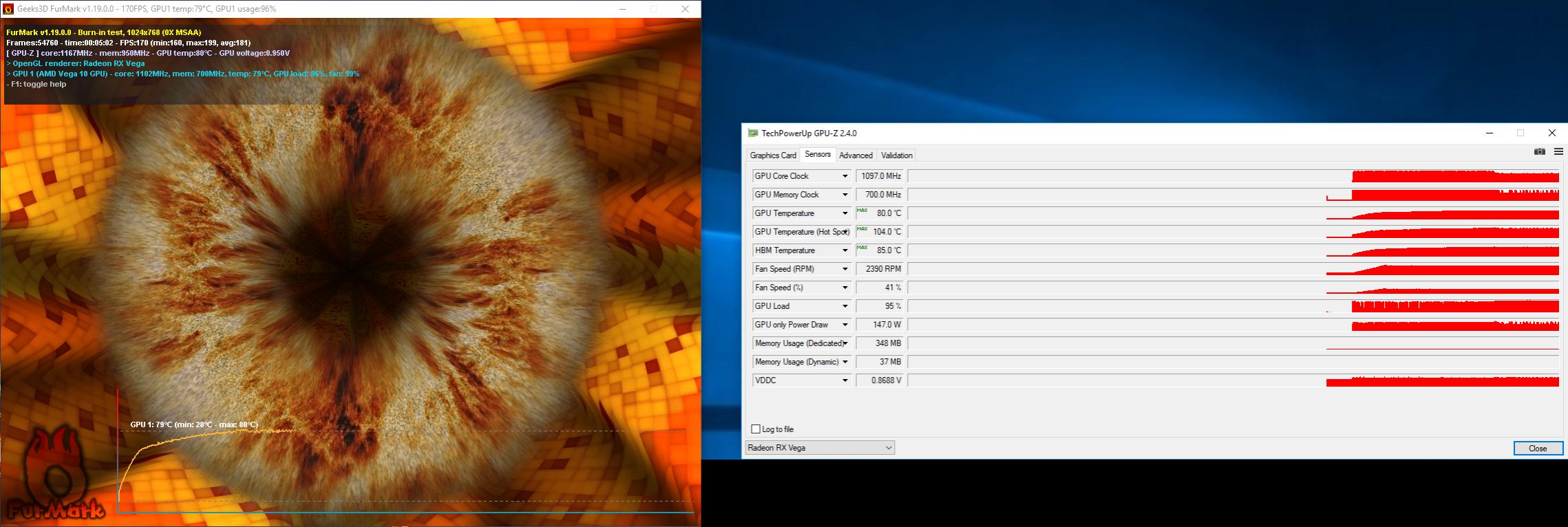Switch to the Advanced tab
The height and width of the screenshot is (527, 1568).
(x=856, y=155)
